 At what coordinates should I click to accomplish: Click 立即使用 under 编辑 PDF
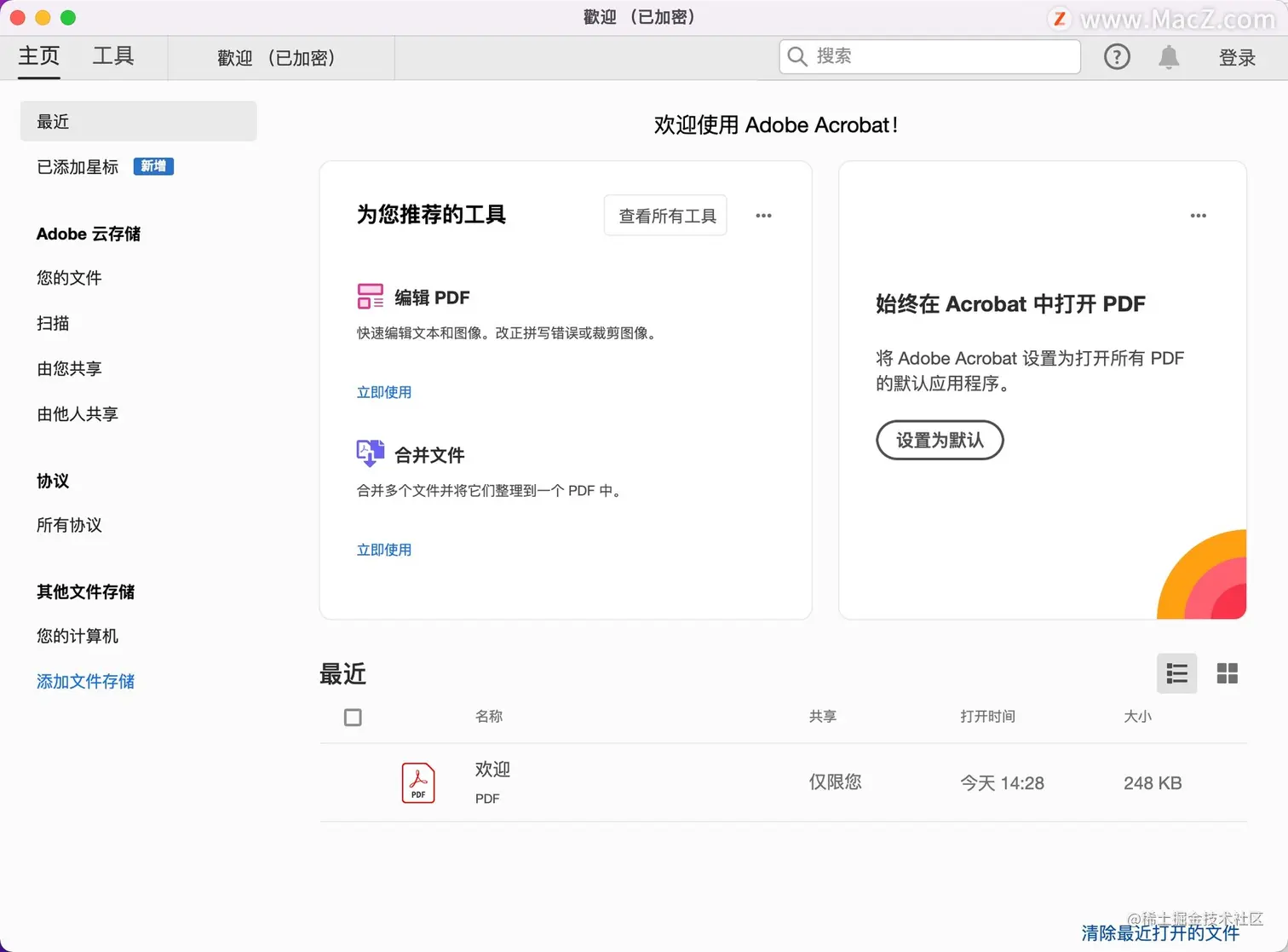click(x=384, y=392)
